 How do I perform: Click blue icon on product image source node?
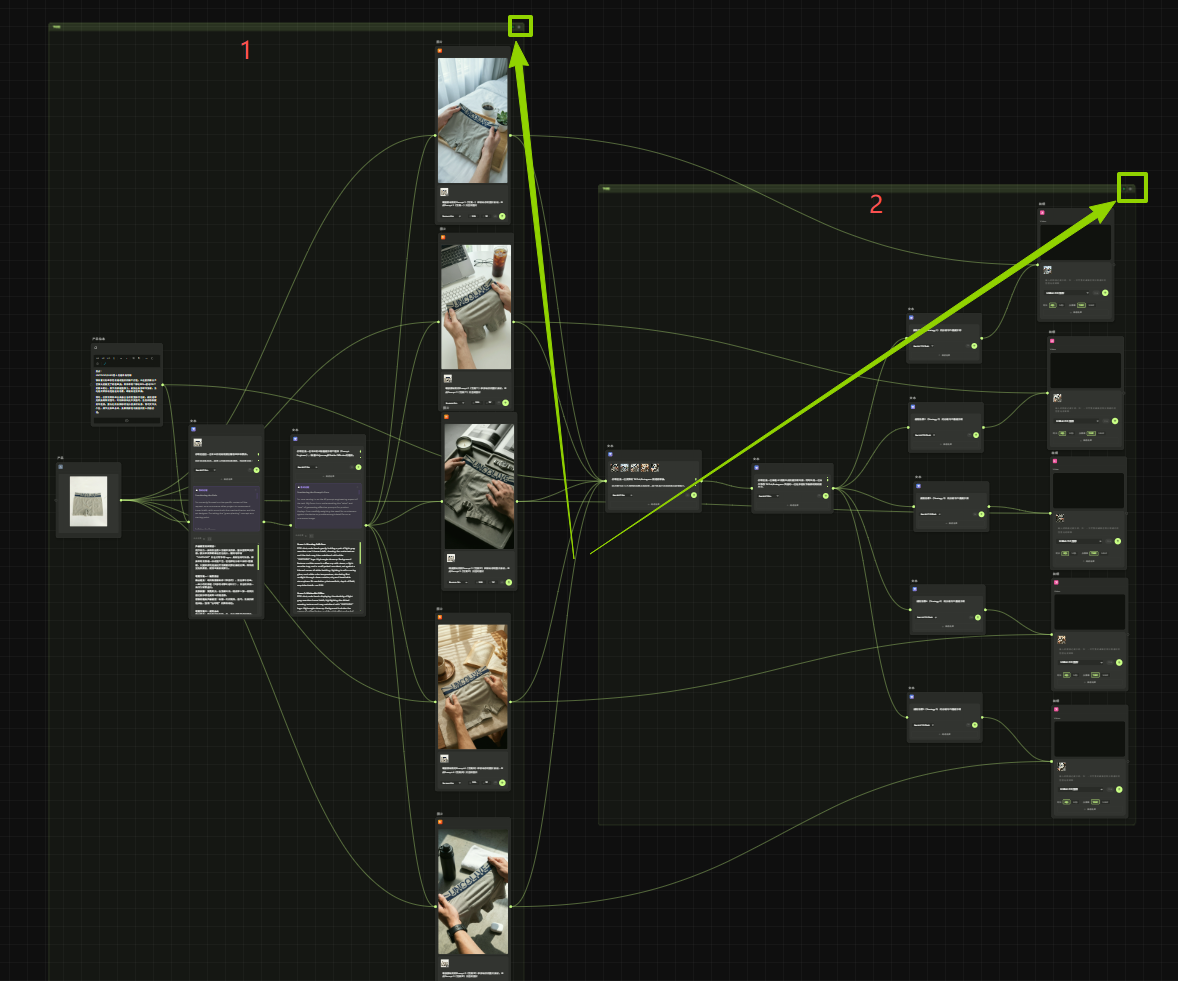[x=61, y=466]
